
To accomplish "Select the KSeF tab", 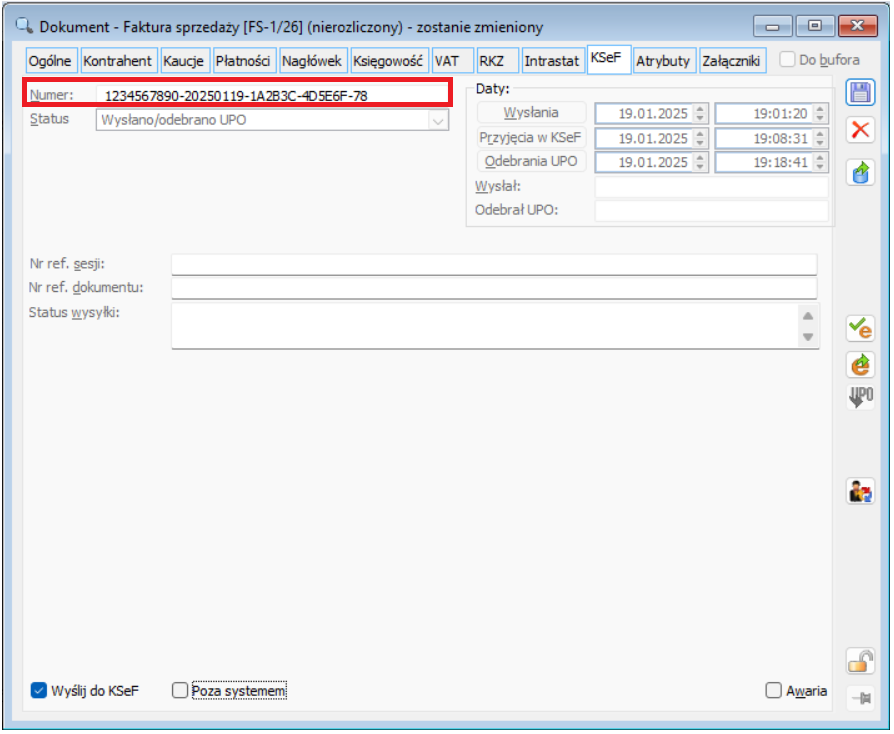I will 608,59.
